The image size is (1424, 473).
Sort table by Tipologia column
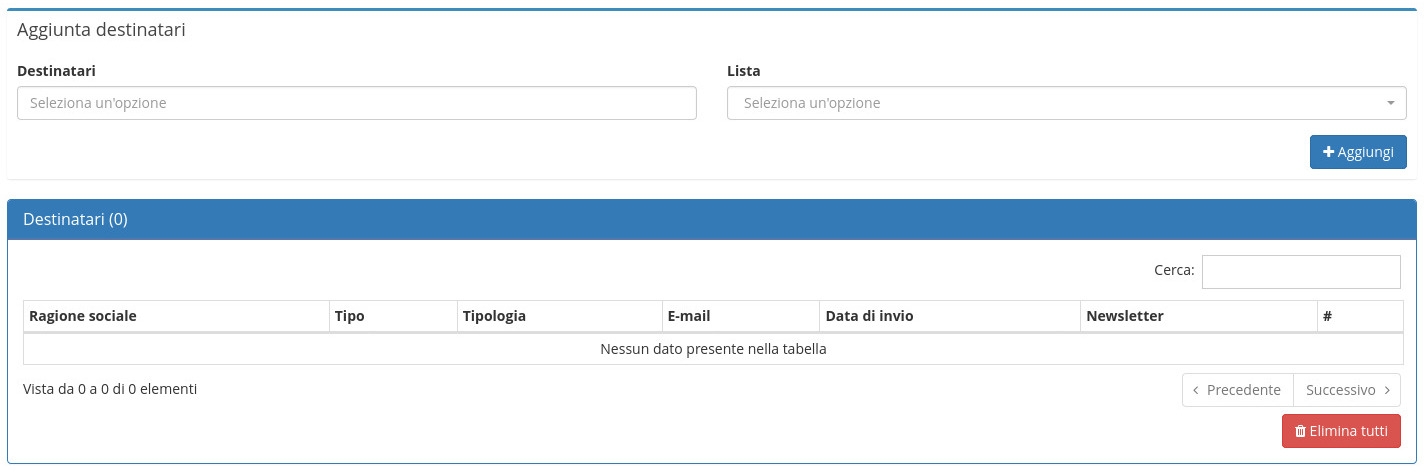pos(494,316)
